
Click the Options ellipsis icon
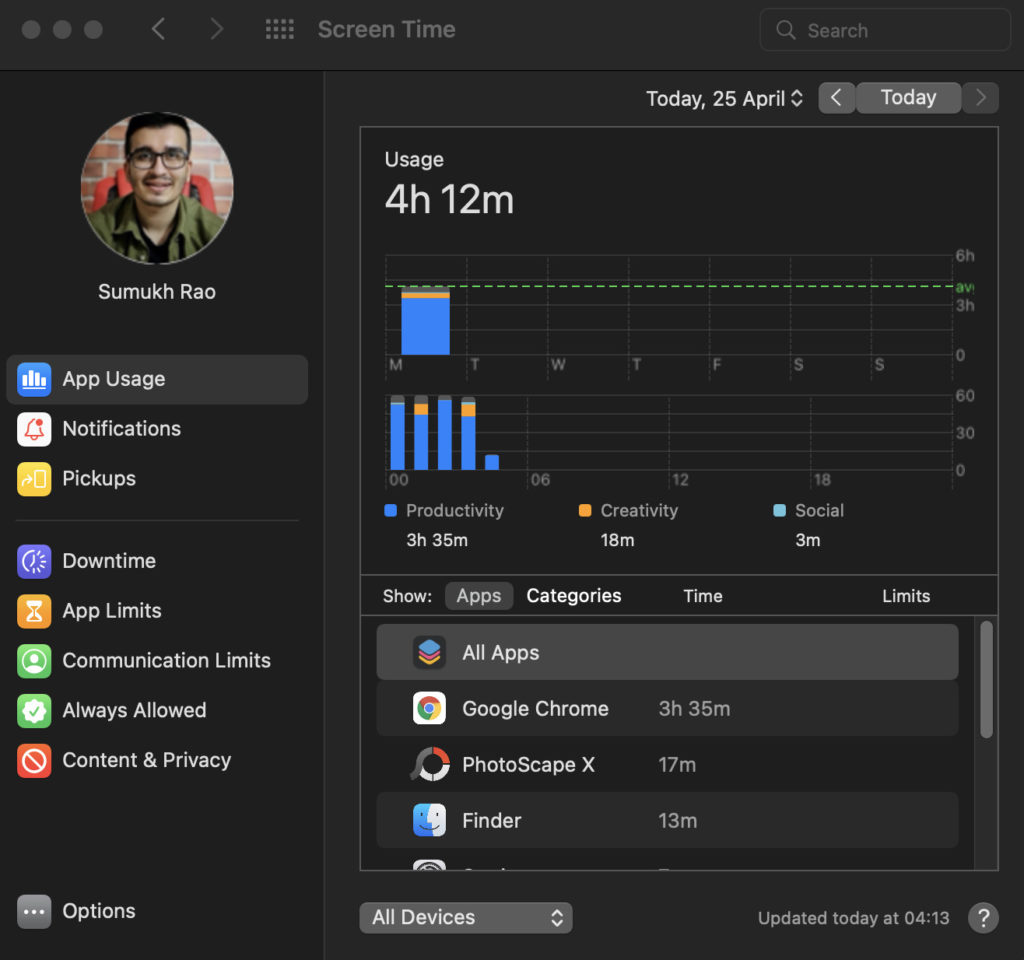coord(34,911)
